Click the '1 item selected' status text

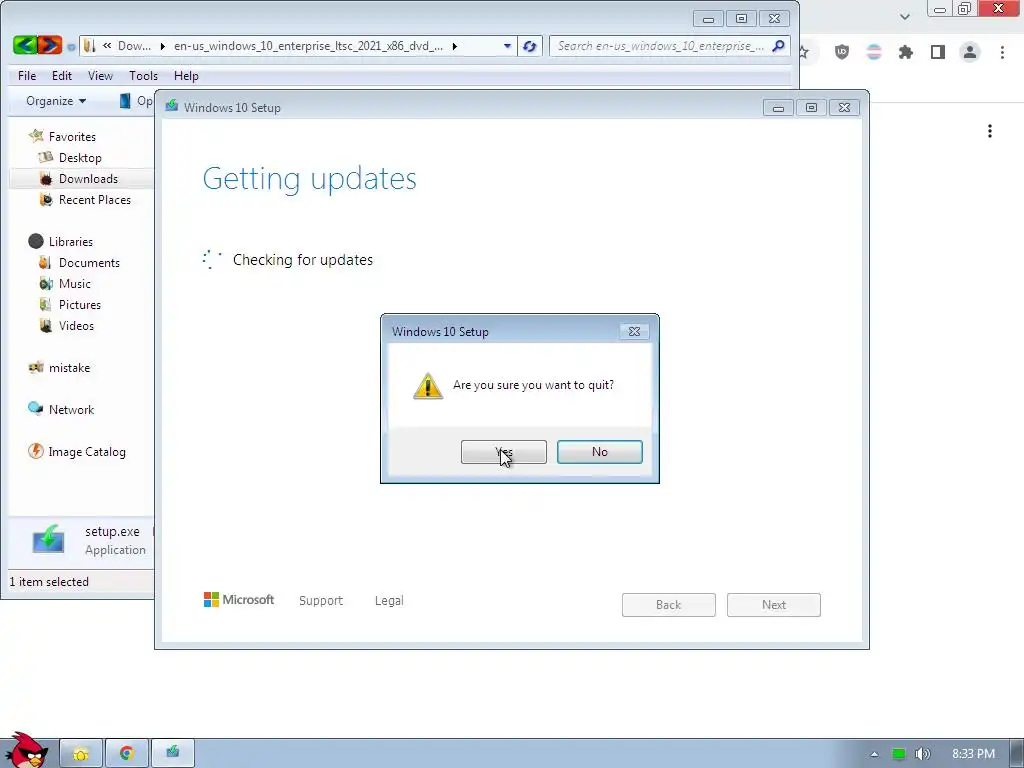point(49,581)
